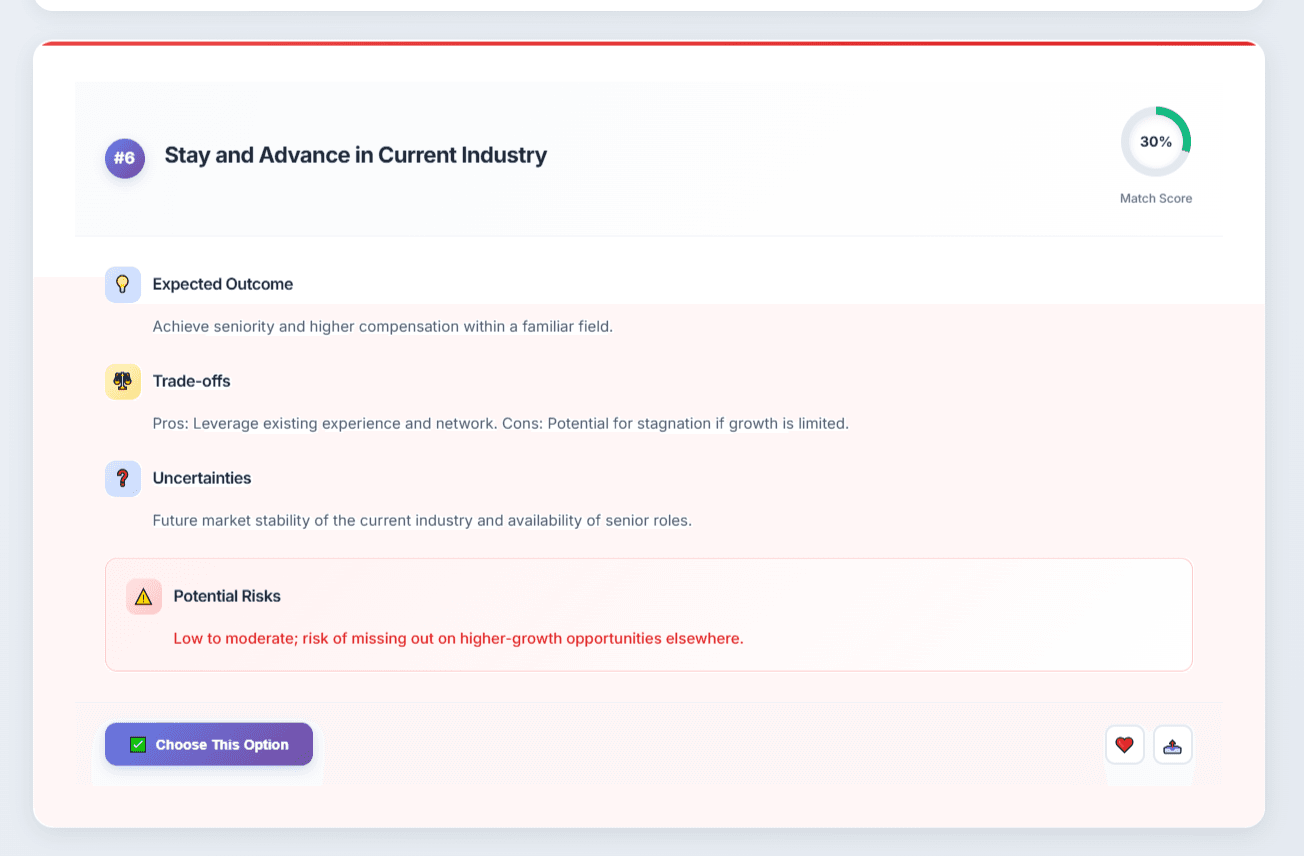Click the lightbulb Expected Outcome icon
1304x856 pixels.
pos(123,284)
